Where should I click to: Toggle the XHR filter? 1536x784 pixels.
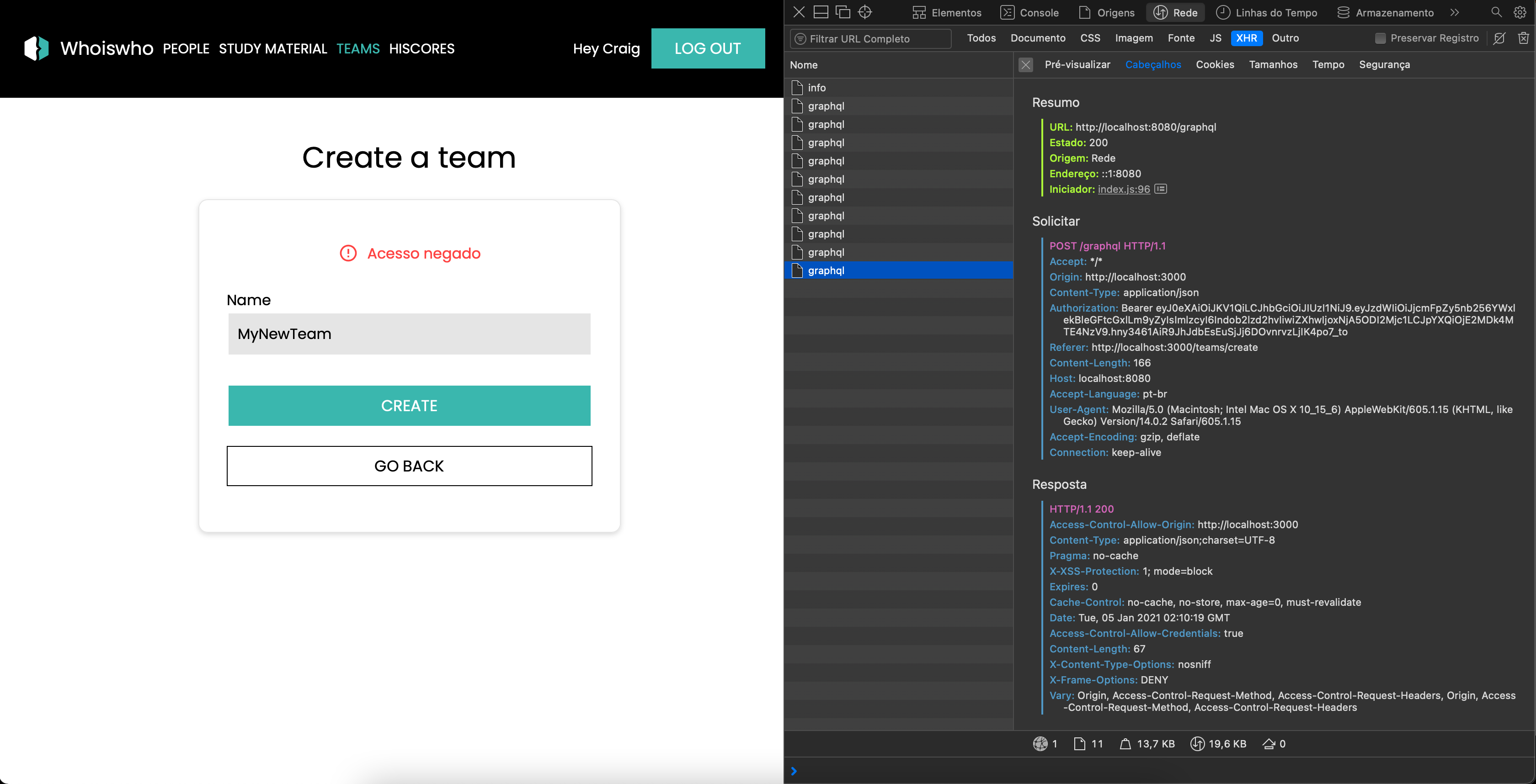tap(1246, 38)
